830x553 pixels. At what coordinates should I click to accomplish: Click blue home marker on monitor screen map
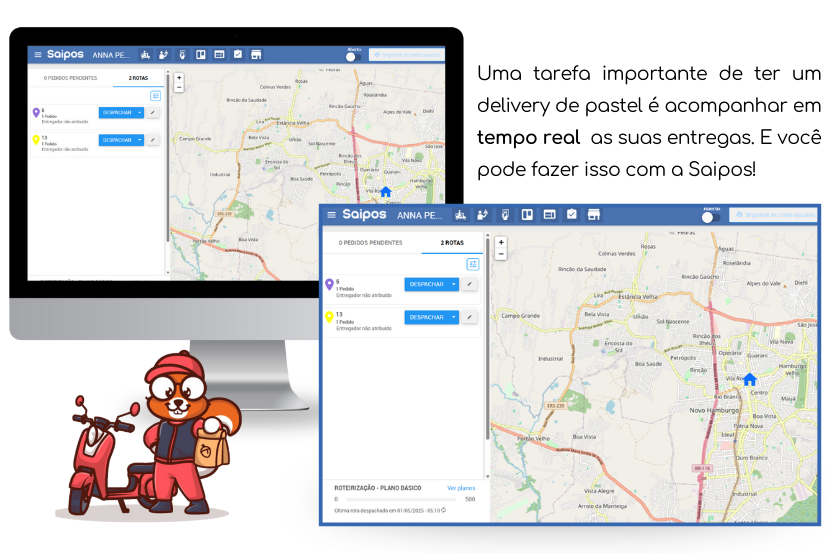[386, 192]
